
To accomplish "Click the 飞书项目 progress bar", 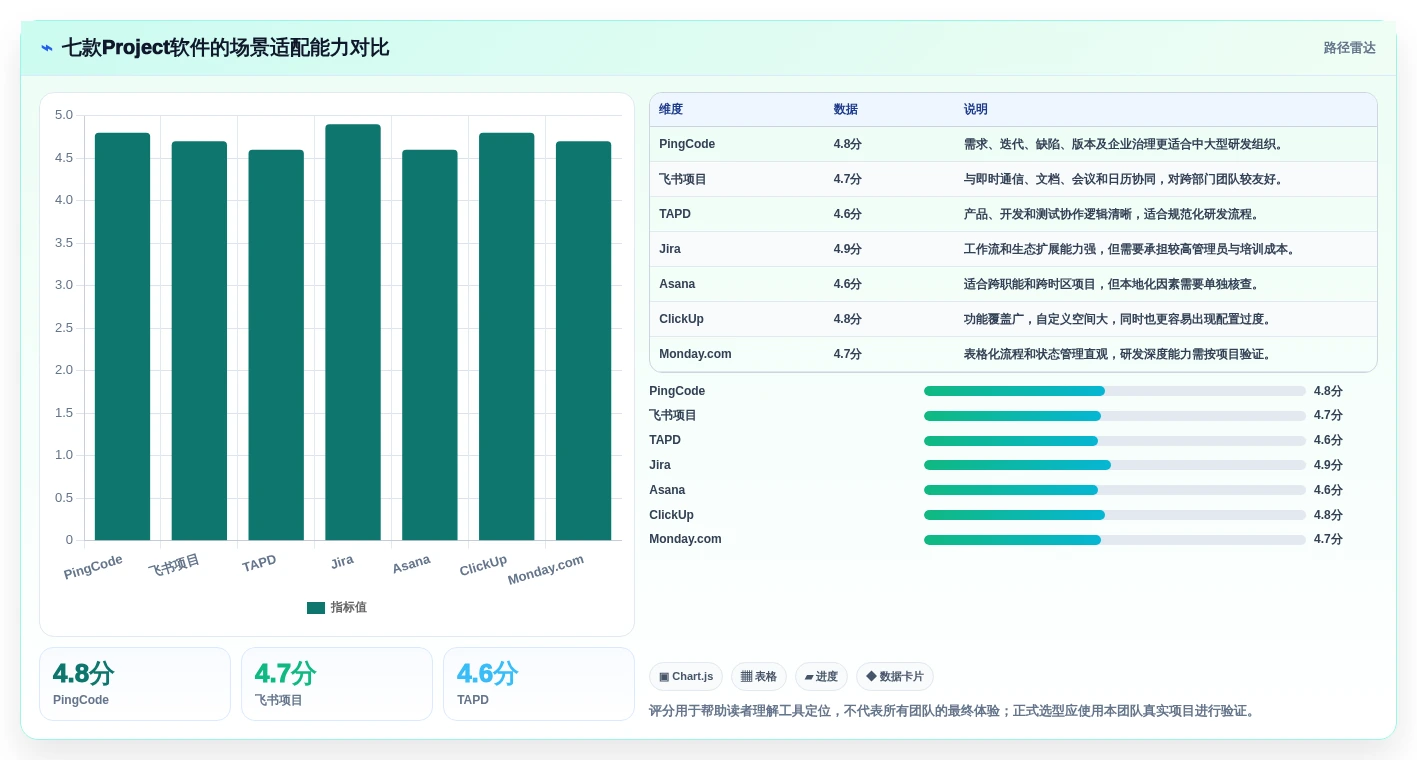I will (x=1115, y=416).
